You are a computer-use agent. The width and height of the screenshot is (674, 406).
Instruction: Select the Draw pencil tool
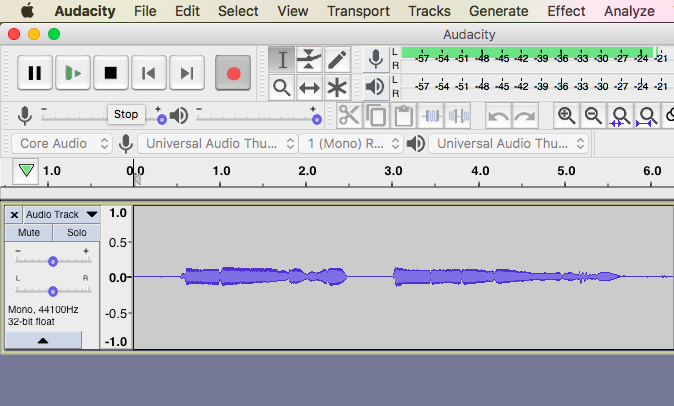point(338,59)
